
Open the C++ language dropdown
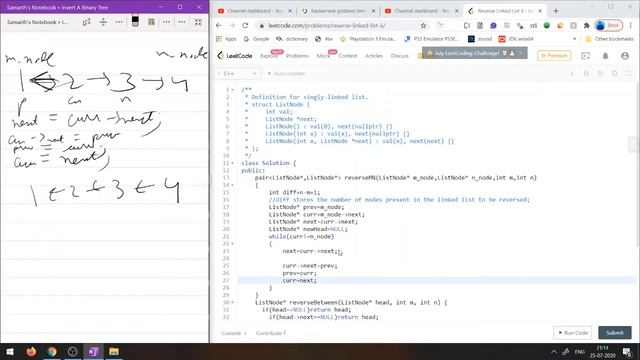coord(238,73)
